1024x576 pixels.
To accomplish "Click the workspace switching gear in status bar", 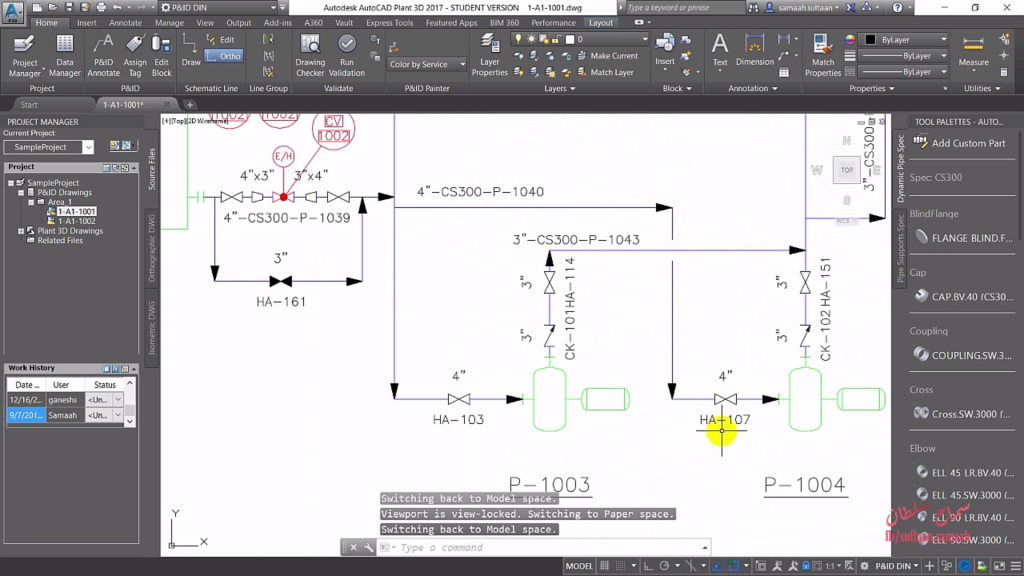I will coord(865,566).
